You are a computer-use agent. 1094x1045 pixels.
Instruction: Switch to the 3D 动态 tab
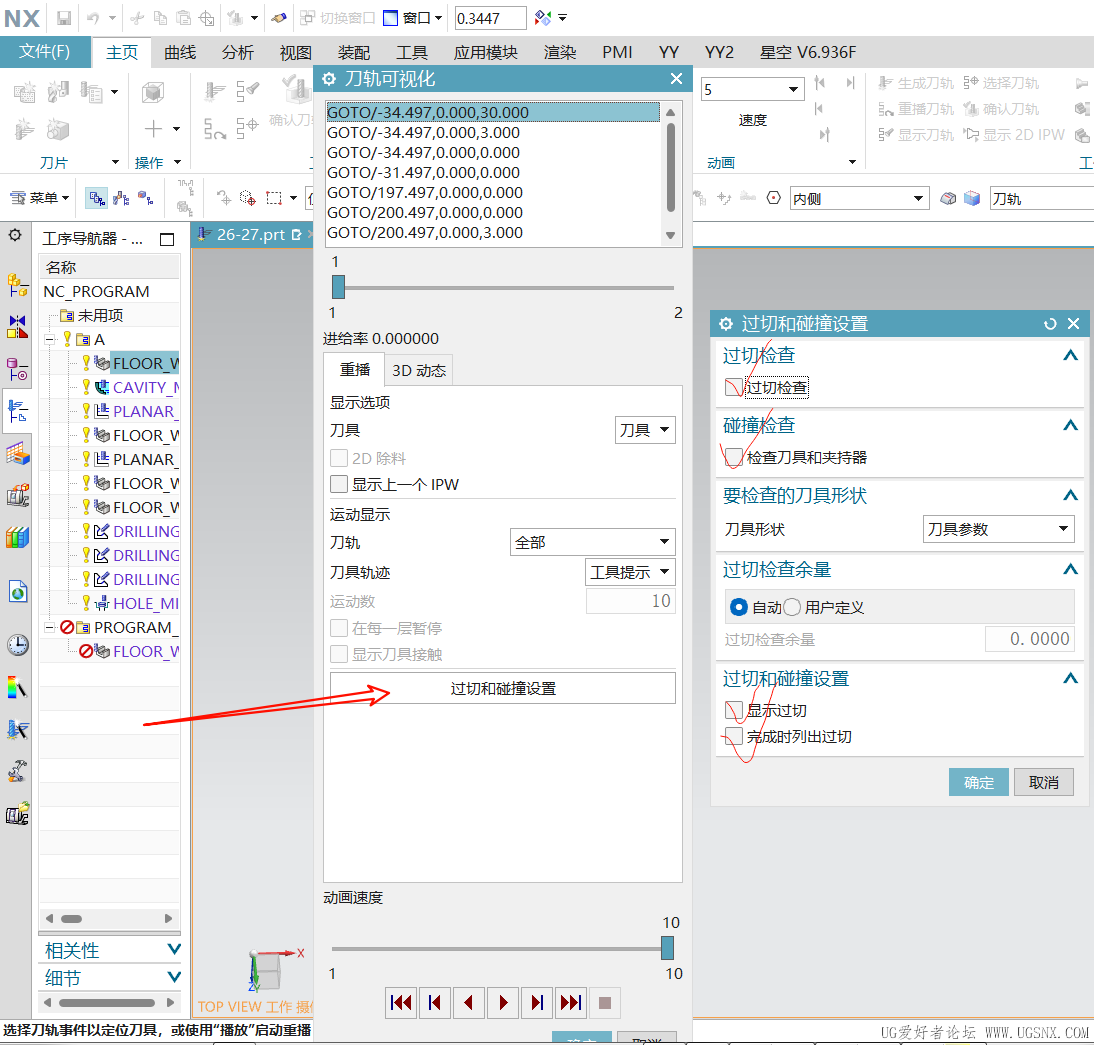click(419, 370)
